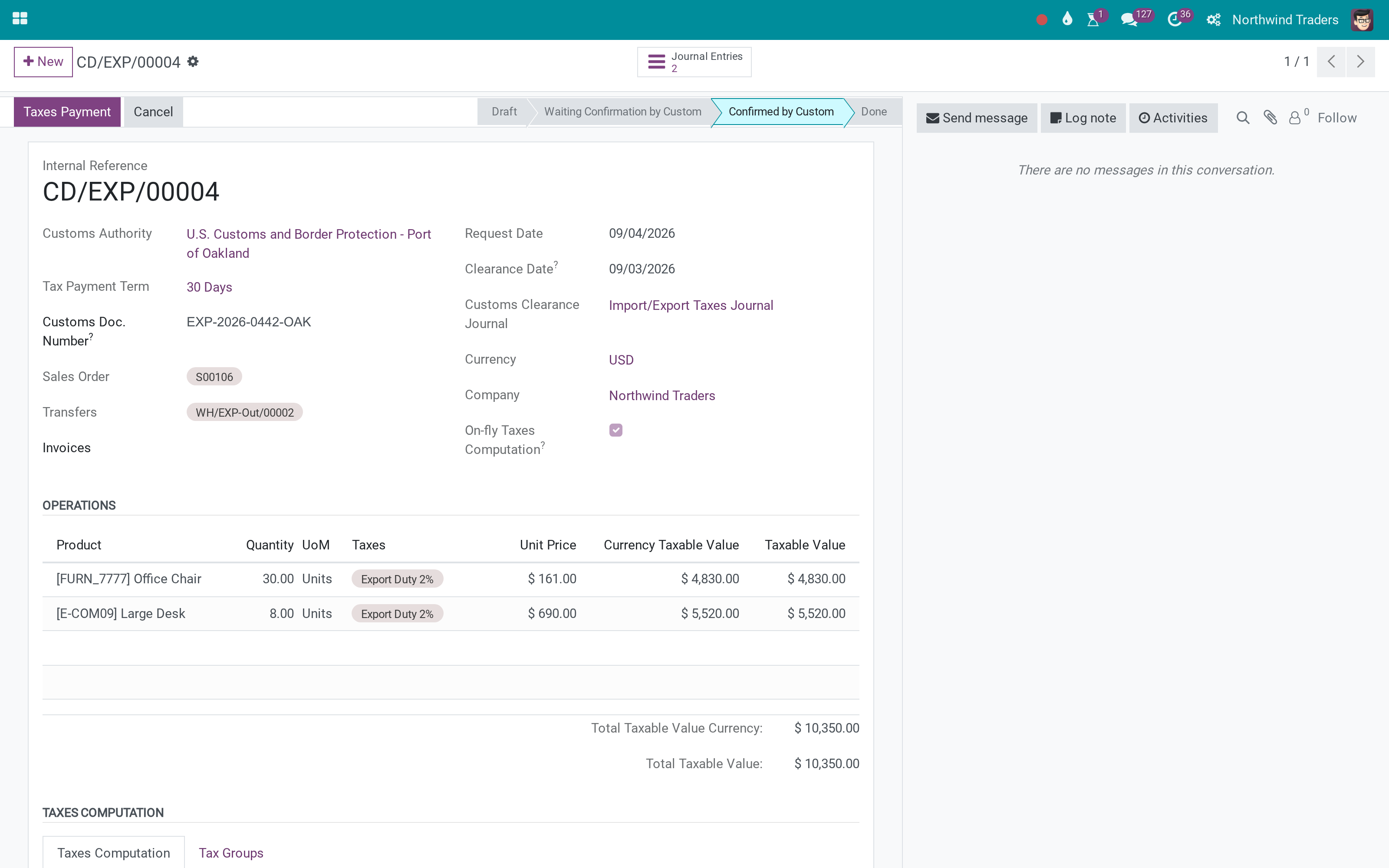The width and height of the screenshot is (1389, 868).
Task: Open the 30 Days payment term
Action: coord(210,287)
